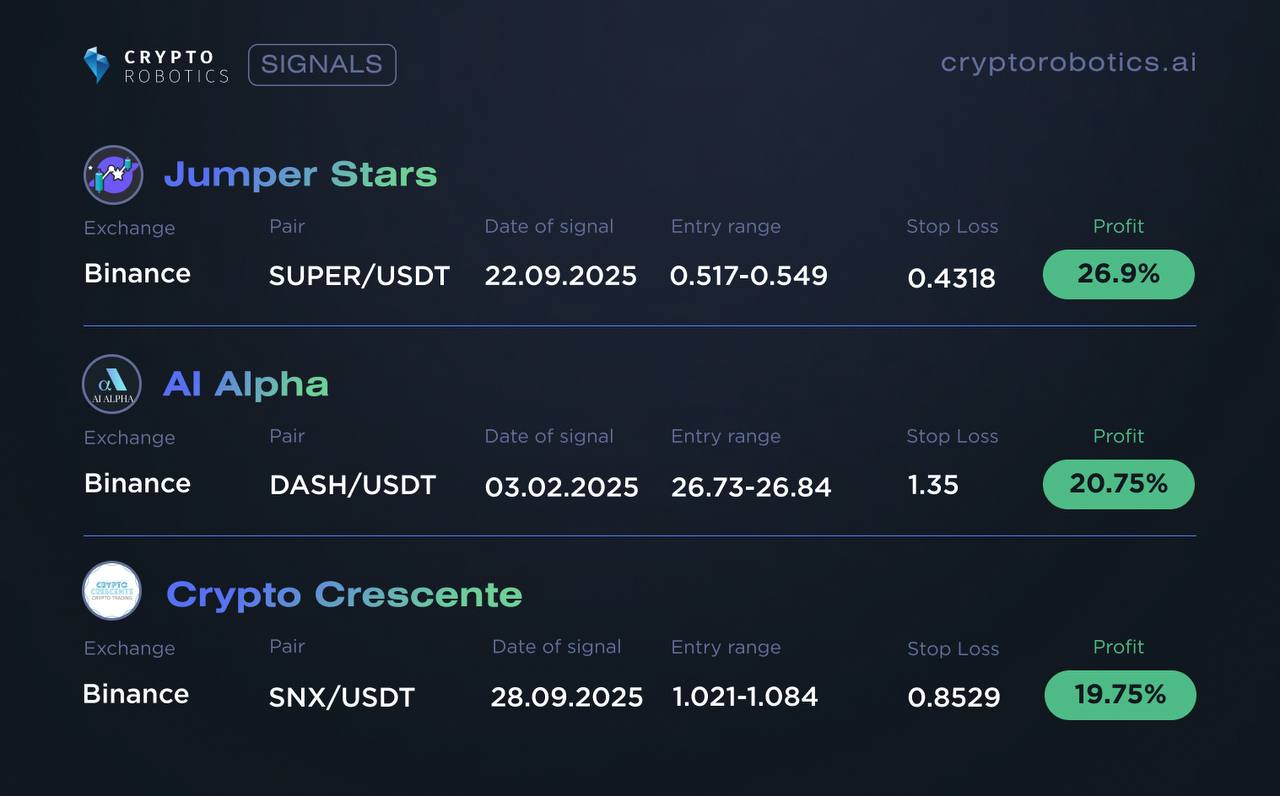This screenshot has height=796, width=1280.
Task: Click the Jumper Stars channel avatar icon
Action: (x=112, y=174)
